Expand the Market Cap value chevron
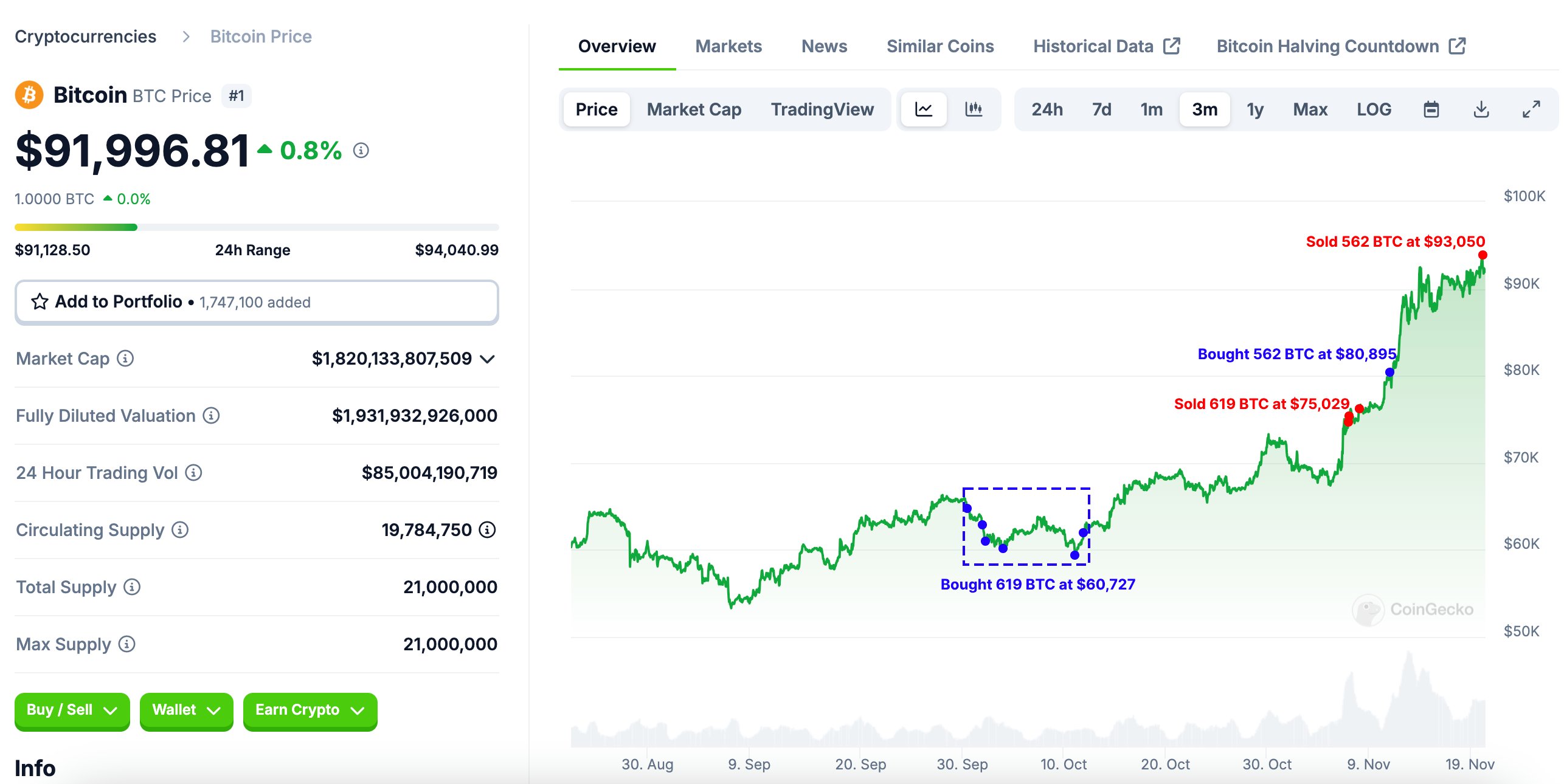 click(487, 359)
